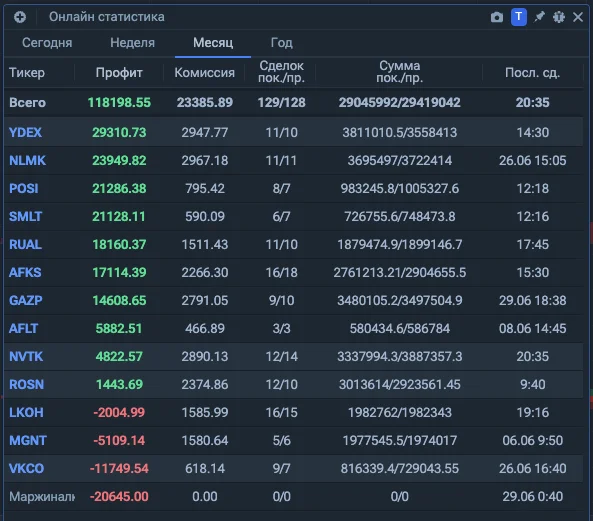Select the Месяц tab
Viewport: 593px width, 521px height.
[213, 43]
